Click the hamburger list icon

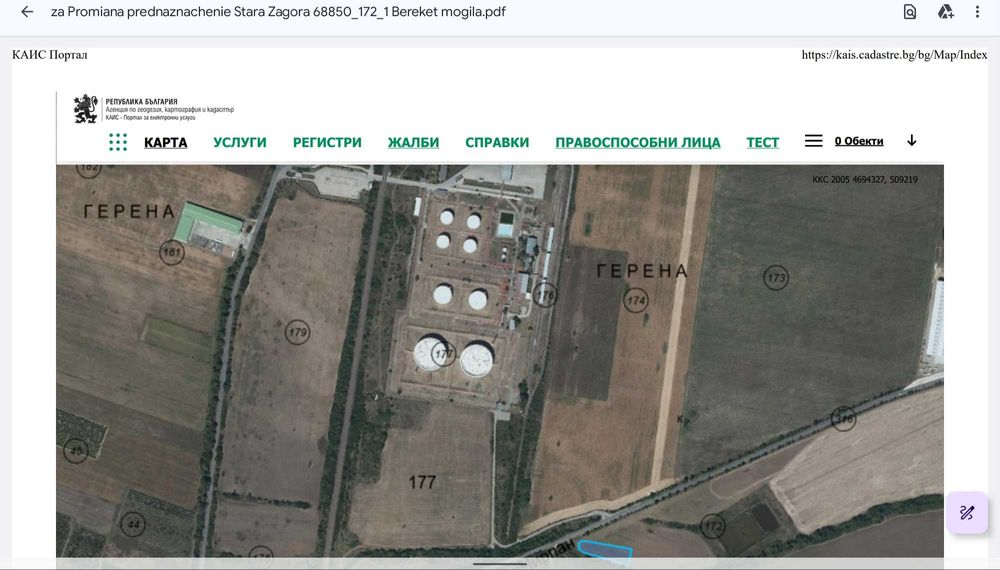(x=813, y=140)
